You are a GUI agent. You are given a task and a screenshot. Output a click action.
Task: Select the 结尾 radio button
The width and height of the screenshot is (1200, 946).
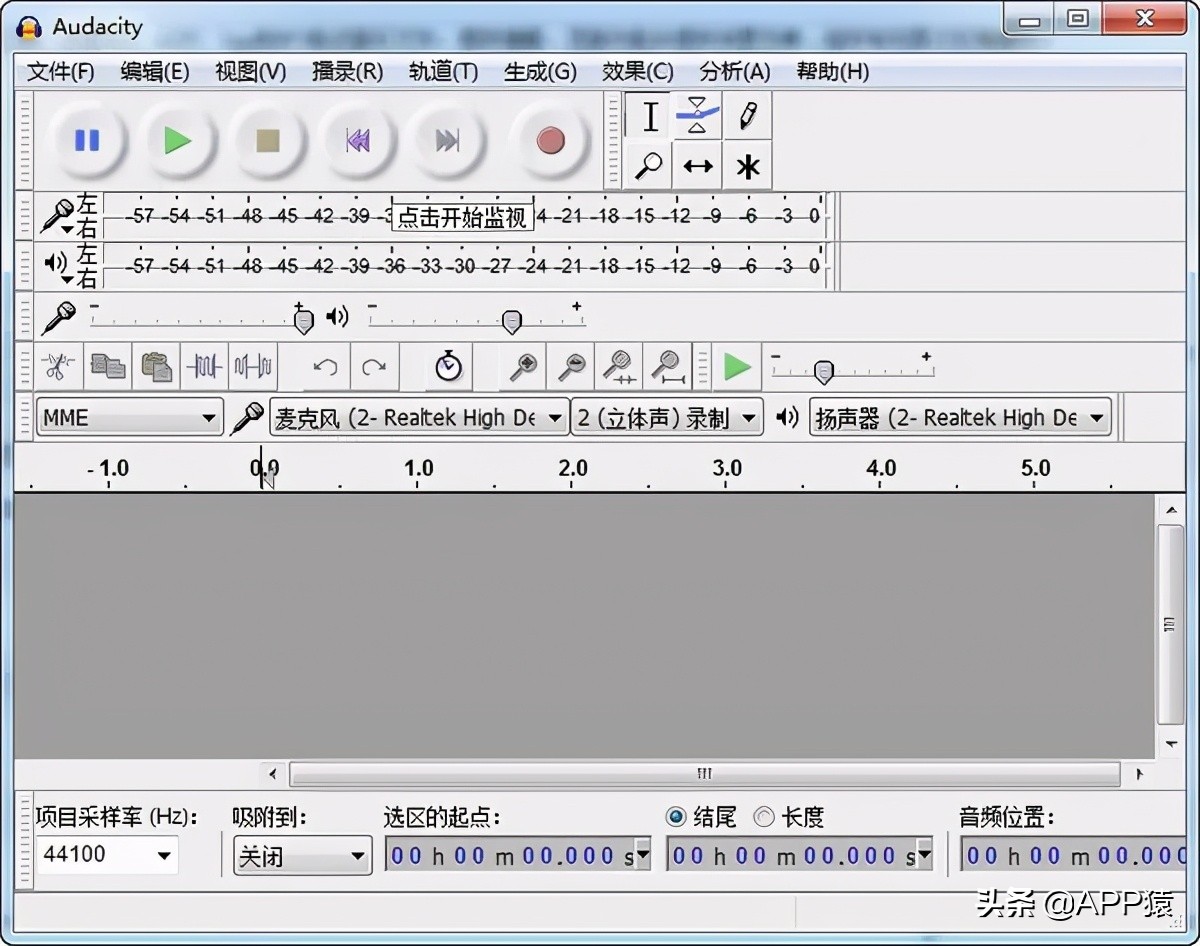[x=676, y=816]
